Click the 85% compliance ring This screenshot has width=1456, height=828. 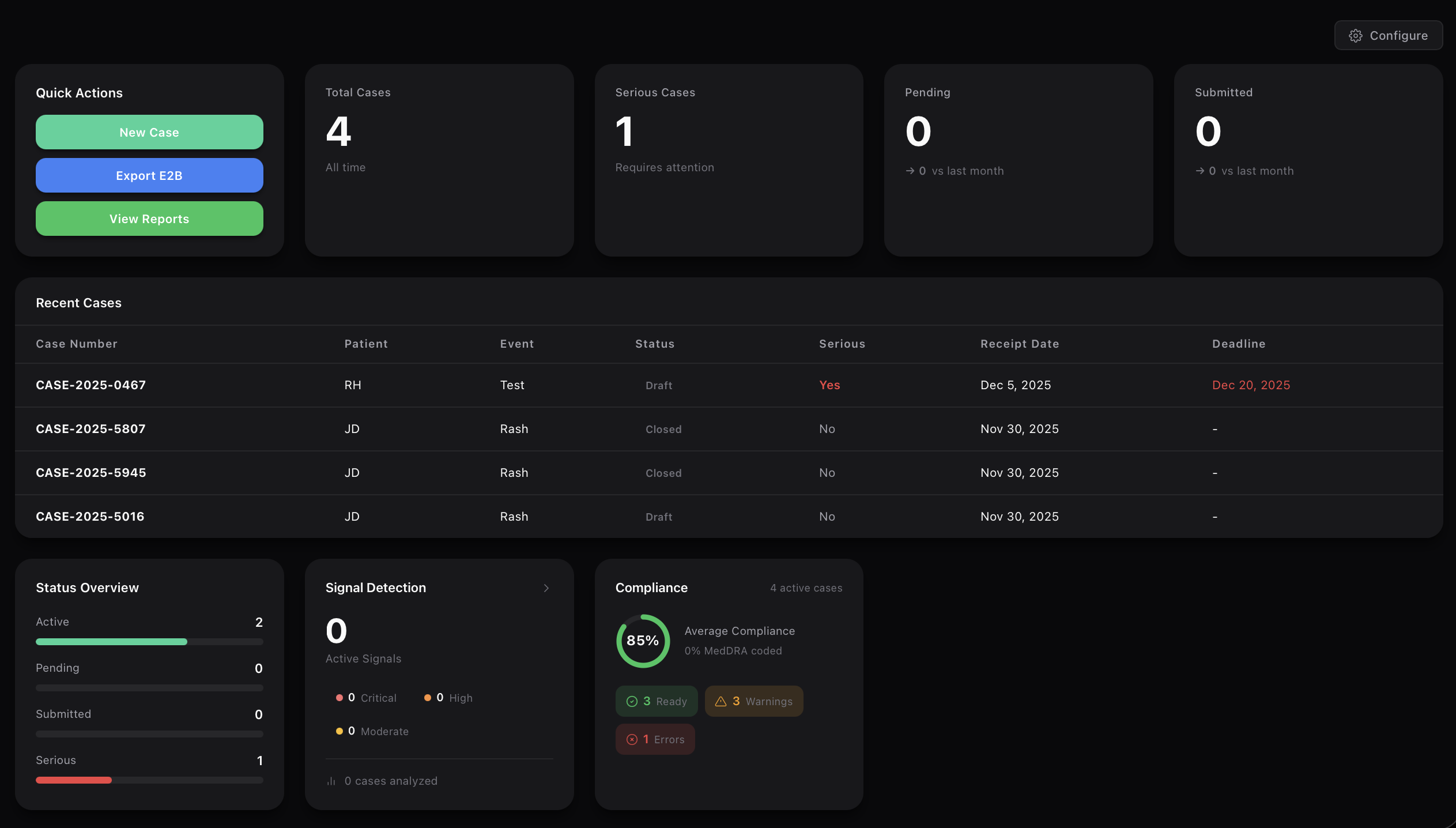(x=642, y=641)
